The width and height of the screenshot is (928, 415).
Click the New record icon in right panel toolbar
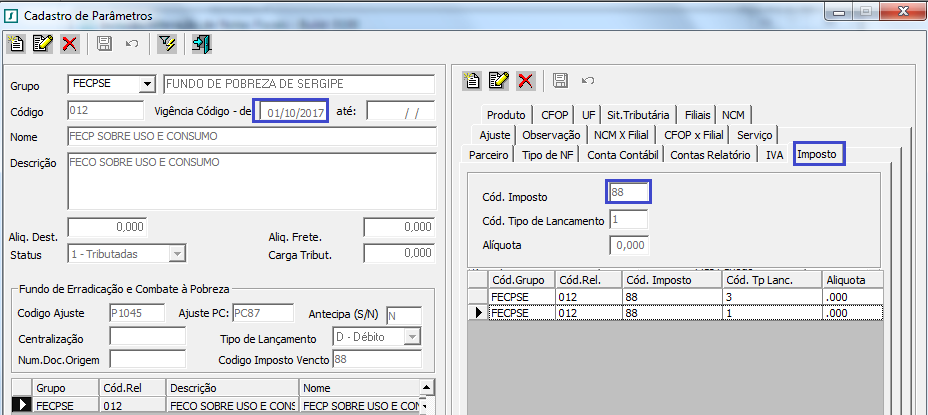pos(472,80)
